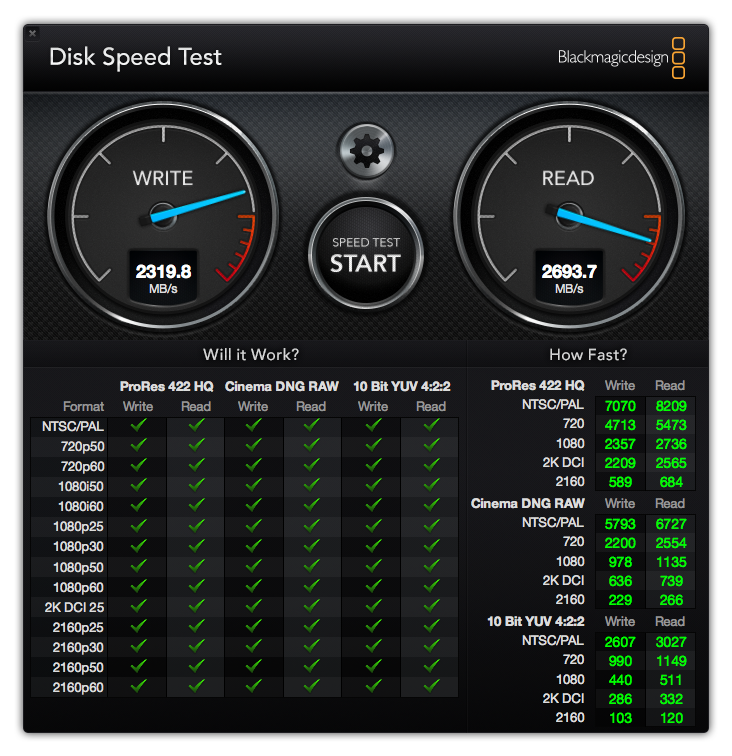This screenshot has height=756, width=732.
Task: Close the Disk Speed Test window
Action: pos(32,33)
